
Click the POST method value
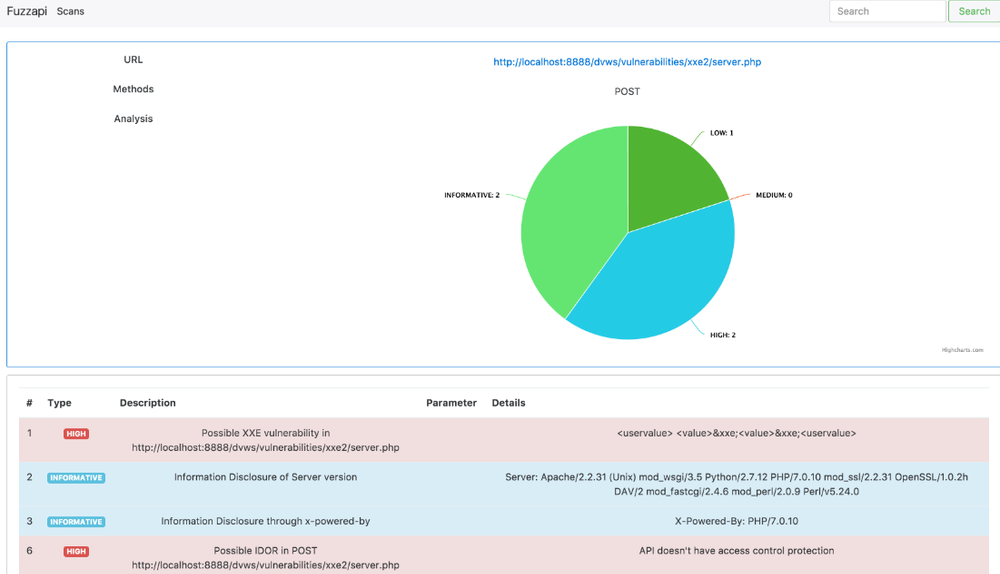(627, 91)
